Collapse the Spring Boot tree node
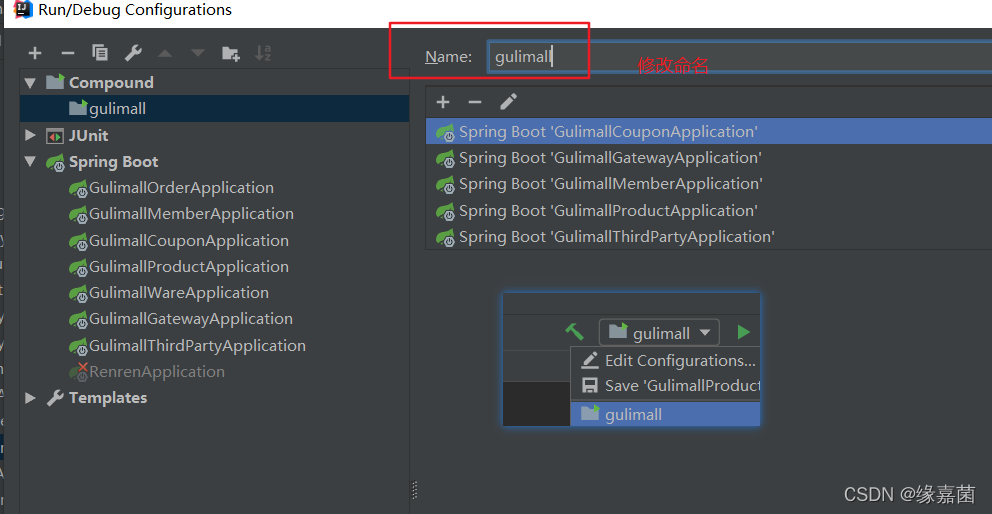This screenshot has width=992, height=514. coord(30,162)
